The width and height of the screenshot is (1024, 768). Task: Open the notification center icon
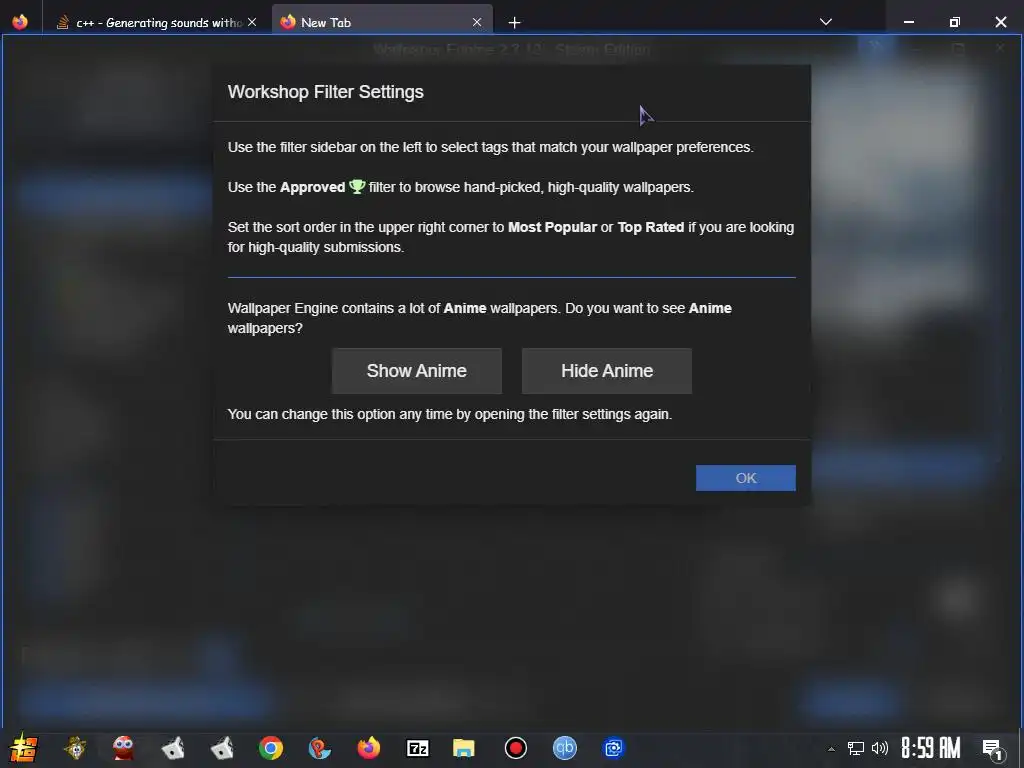993,748
